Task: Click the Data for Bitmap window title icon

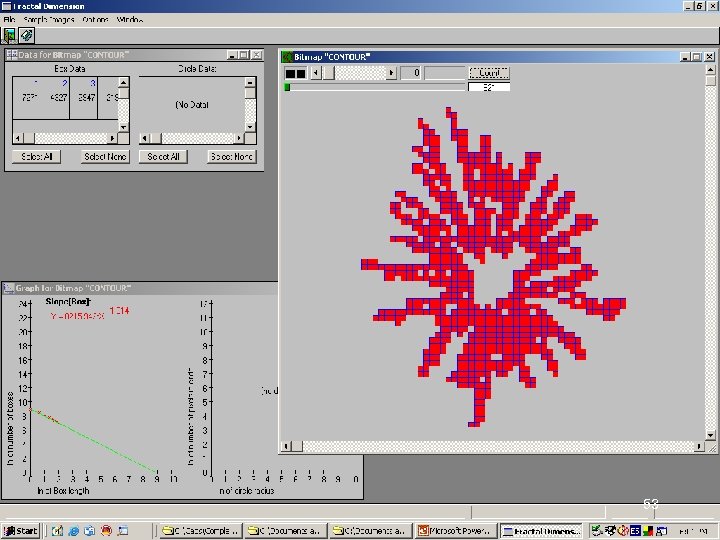Action: 11,55
